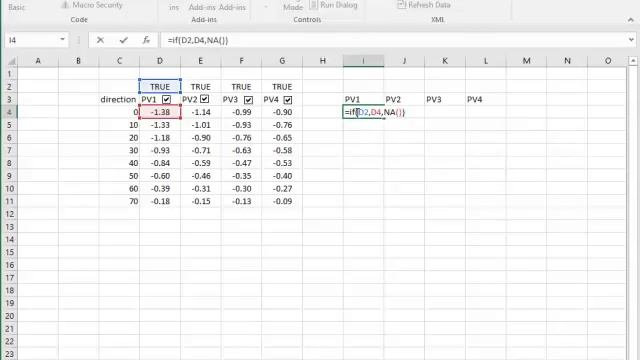
Task: Select all cells with the corner button
Action: coord(11,61)
